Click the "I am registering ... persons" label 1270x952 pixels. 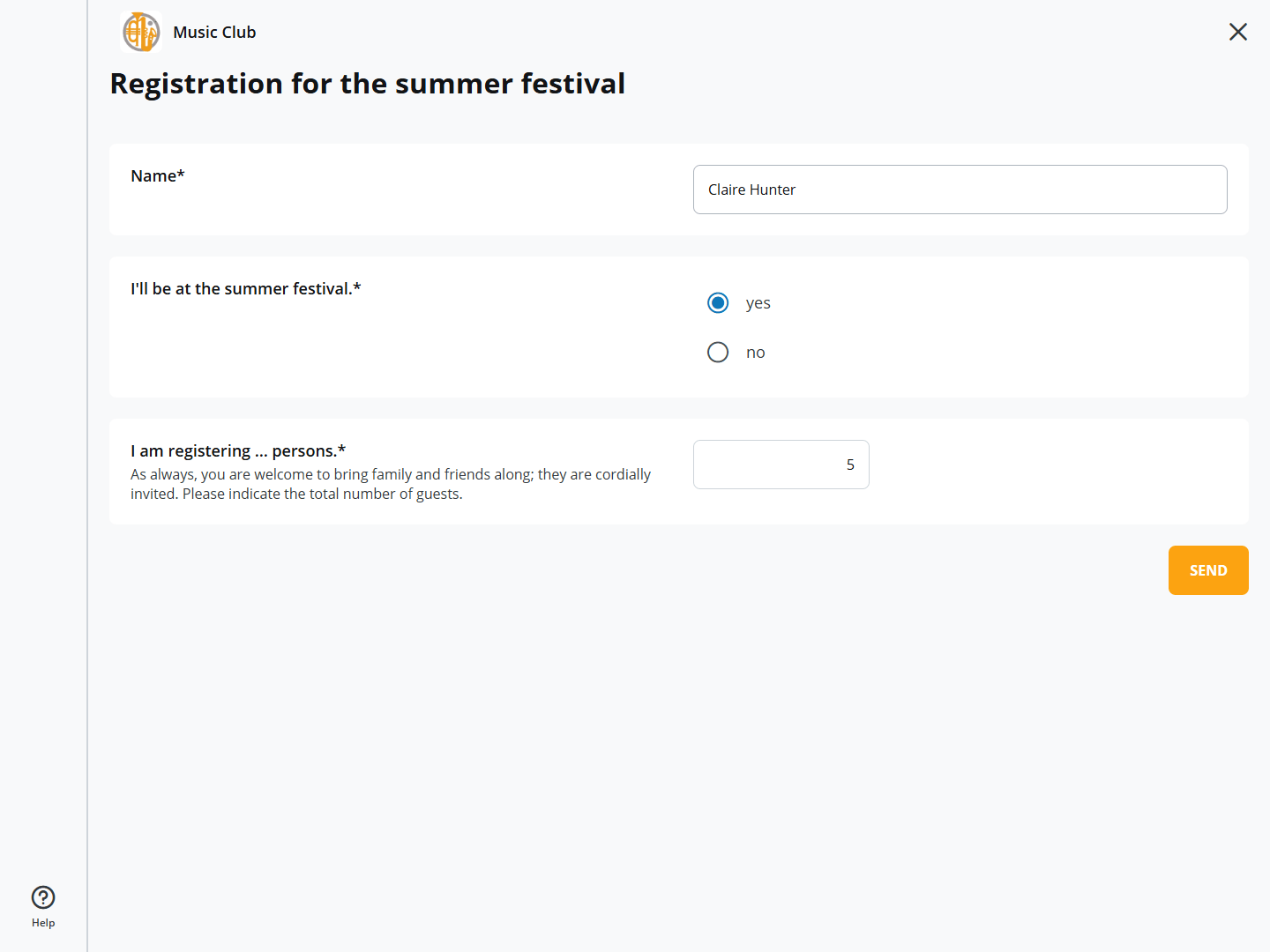click(237, 451)
